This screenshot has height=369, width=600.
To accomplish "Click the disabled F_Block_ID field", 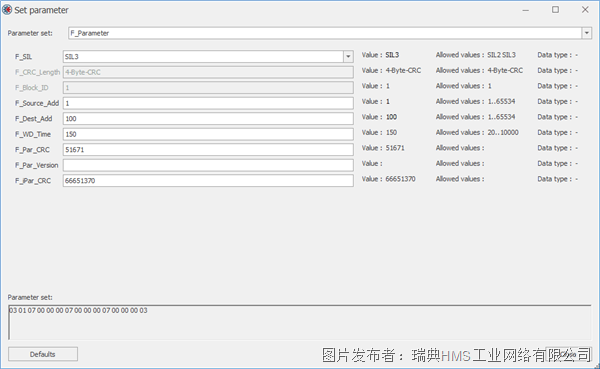I will pyautogui.click(x=208, y=88).
